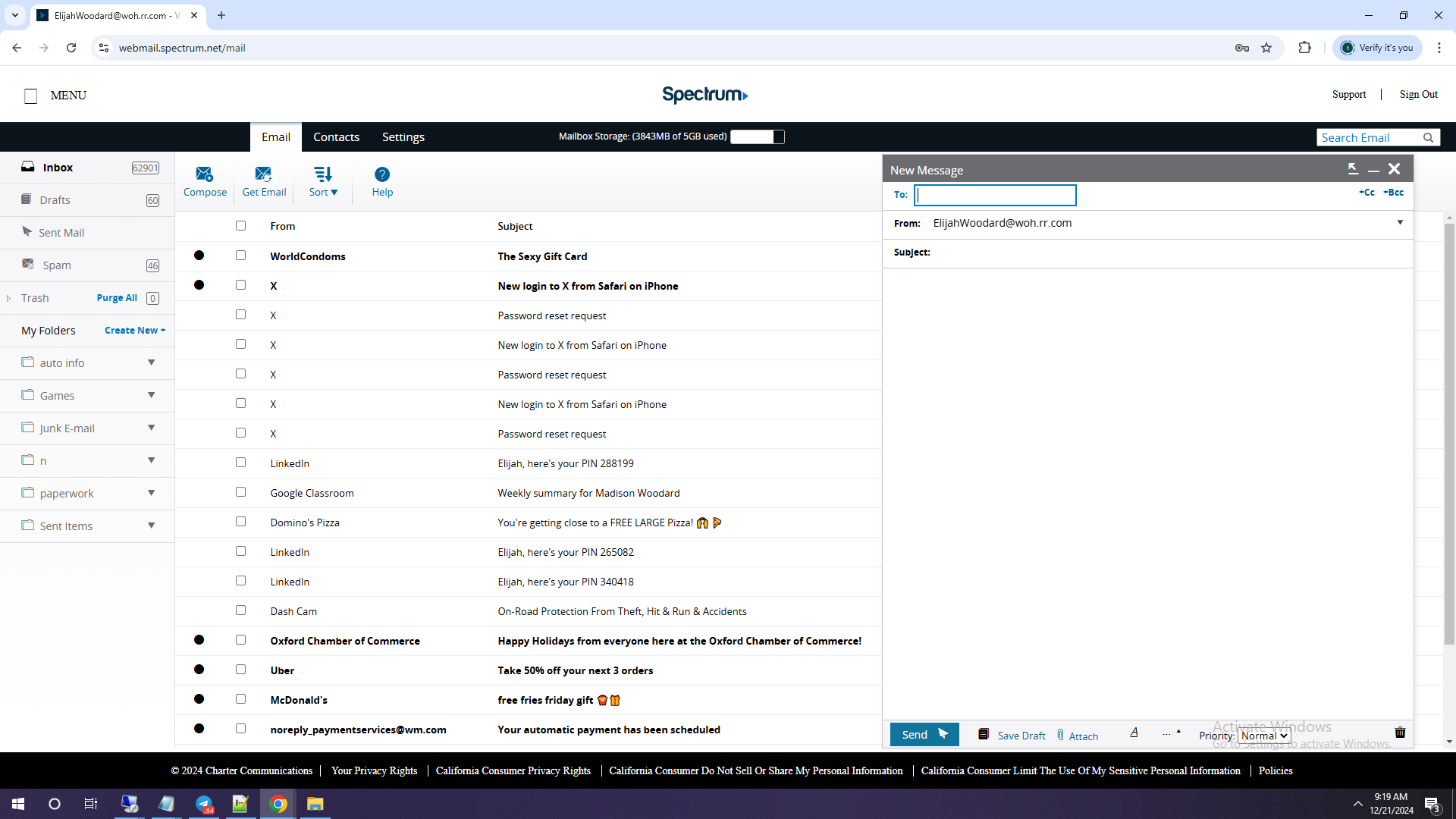Click Purge All link for Trash
Image resolution: width=1456 pixels, height=819 pixels.
coord(117,298)
